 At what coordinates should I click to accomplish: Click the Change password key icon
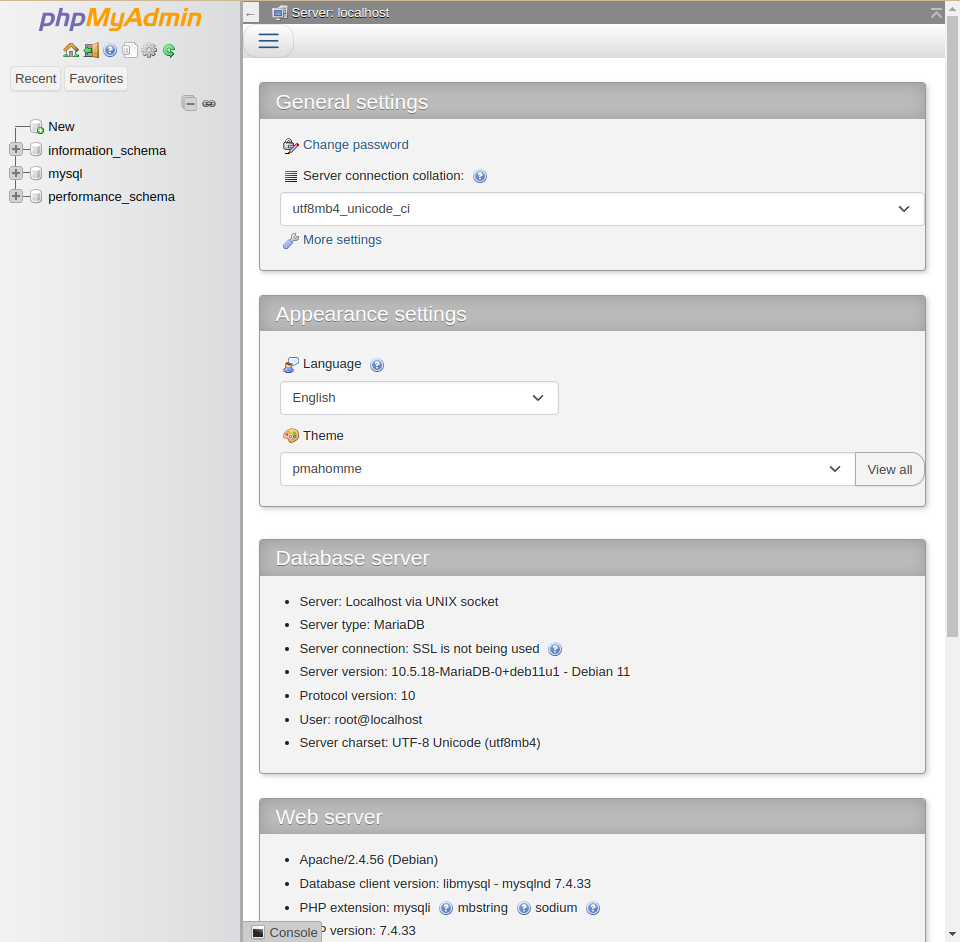coord(290,146)
